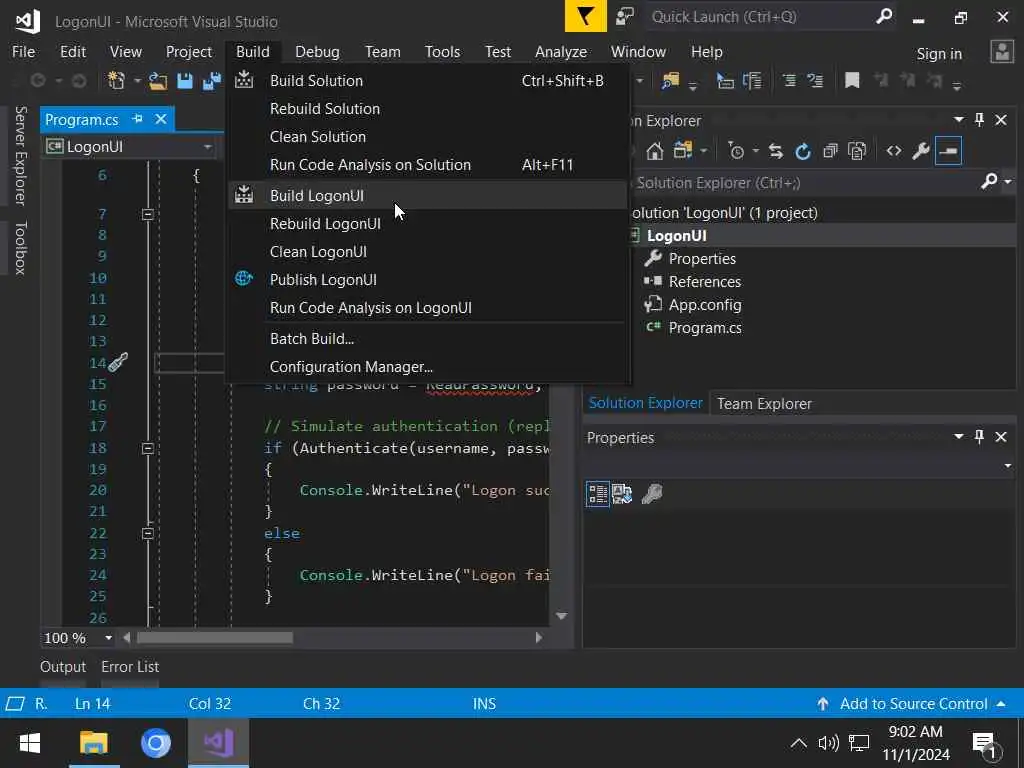Click the editor horizontal scrollbar thumb

tap(215, 638)
